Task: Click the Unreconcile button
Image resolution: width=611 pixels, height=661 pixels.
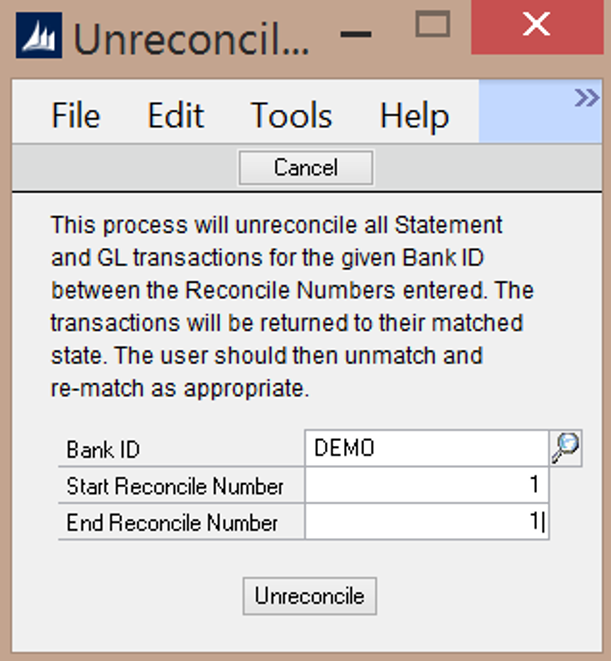Action: pyautogui.click(x=309, y=597)
